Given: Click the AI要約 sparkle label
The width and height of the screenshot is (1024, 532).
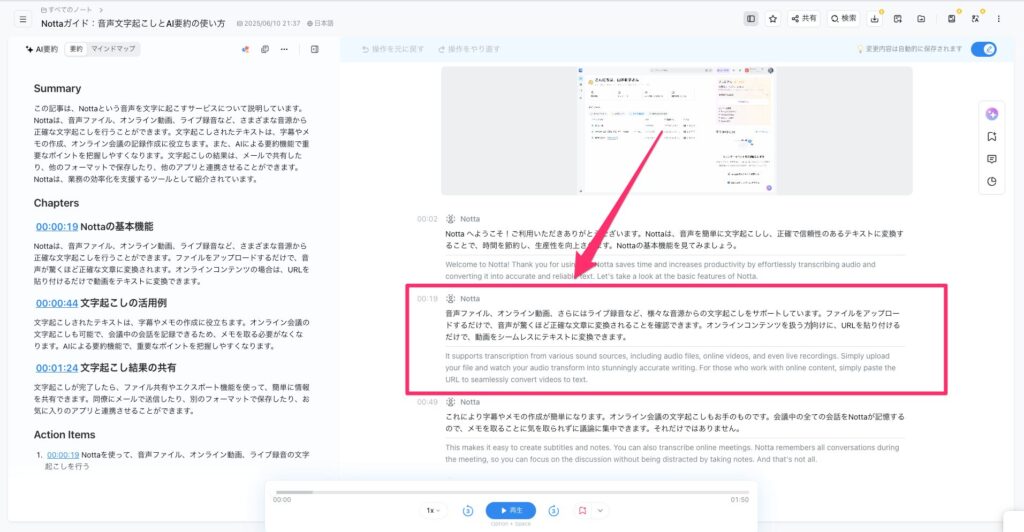Looking at the screenshot, I should click(42, 49).
